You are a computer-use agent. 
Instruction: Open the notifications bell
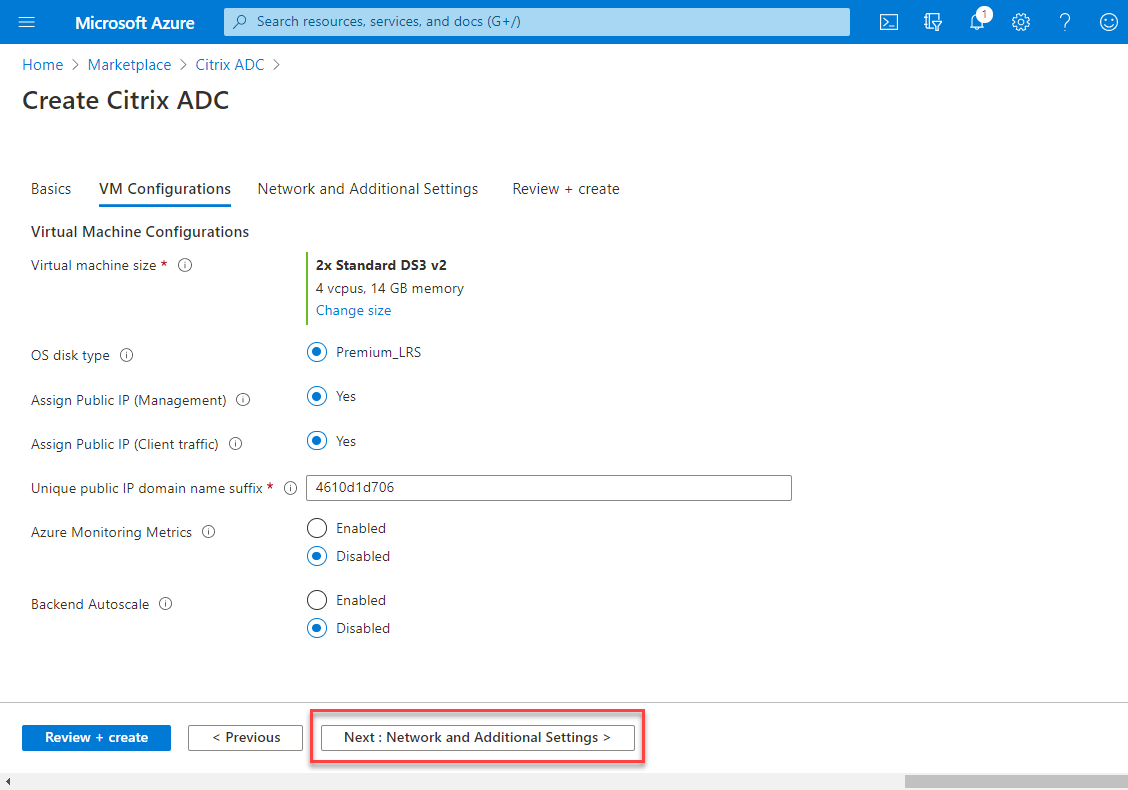978,20
